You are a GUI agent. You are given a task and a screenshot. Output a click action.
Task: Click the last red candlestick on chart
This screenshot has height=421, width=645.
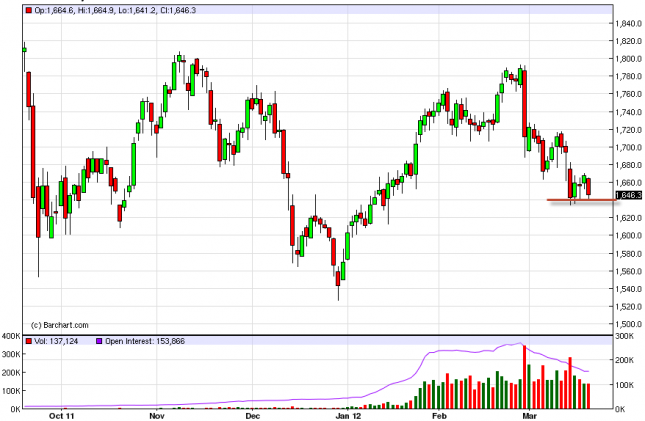tap(589, 186)
